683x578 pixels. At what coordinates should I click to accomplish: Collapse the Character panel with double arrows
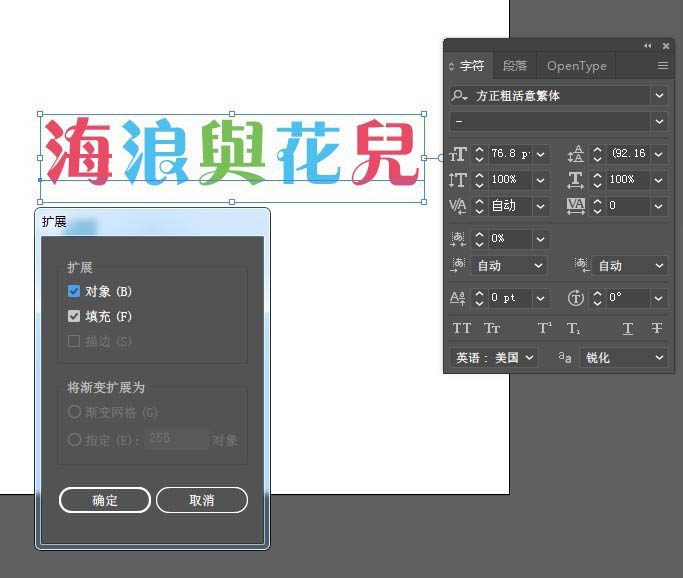(648, 45)
